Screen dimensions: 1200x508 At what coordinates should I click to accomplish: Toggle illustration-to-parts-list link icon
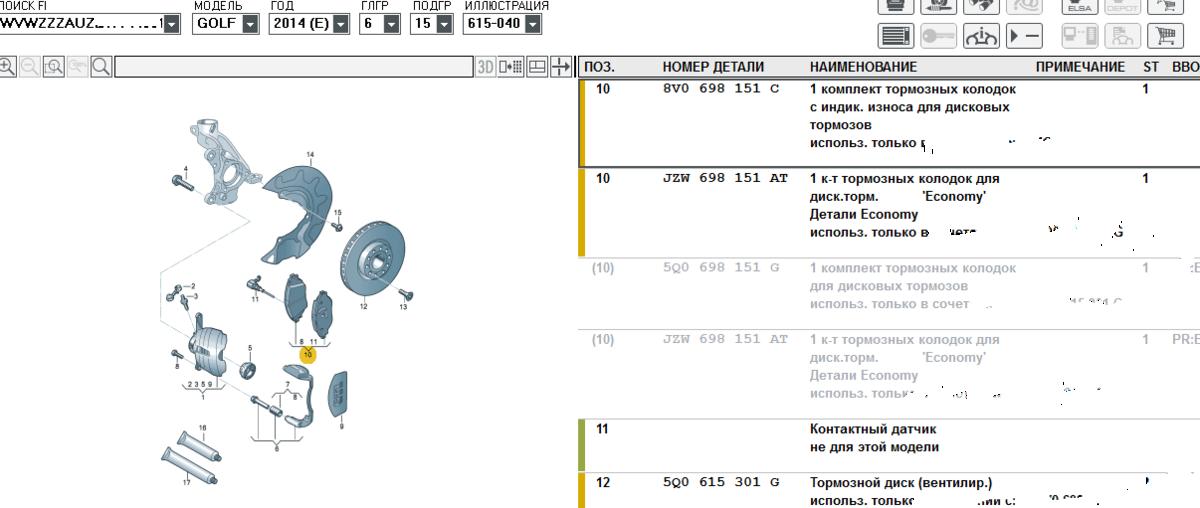coord(512,67)
